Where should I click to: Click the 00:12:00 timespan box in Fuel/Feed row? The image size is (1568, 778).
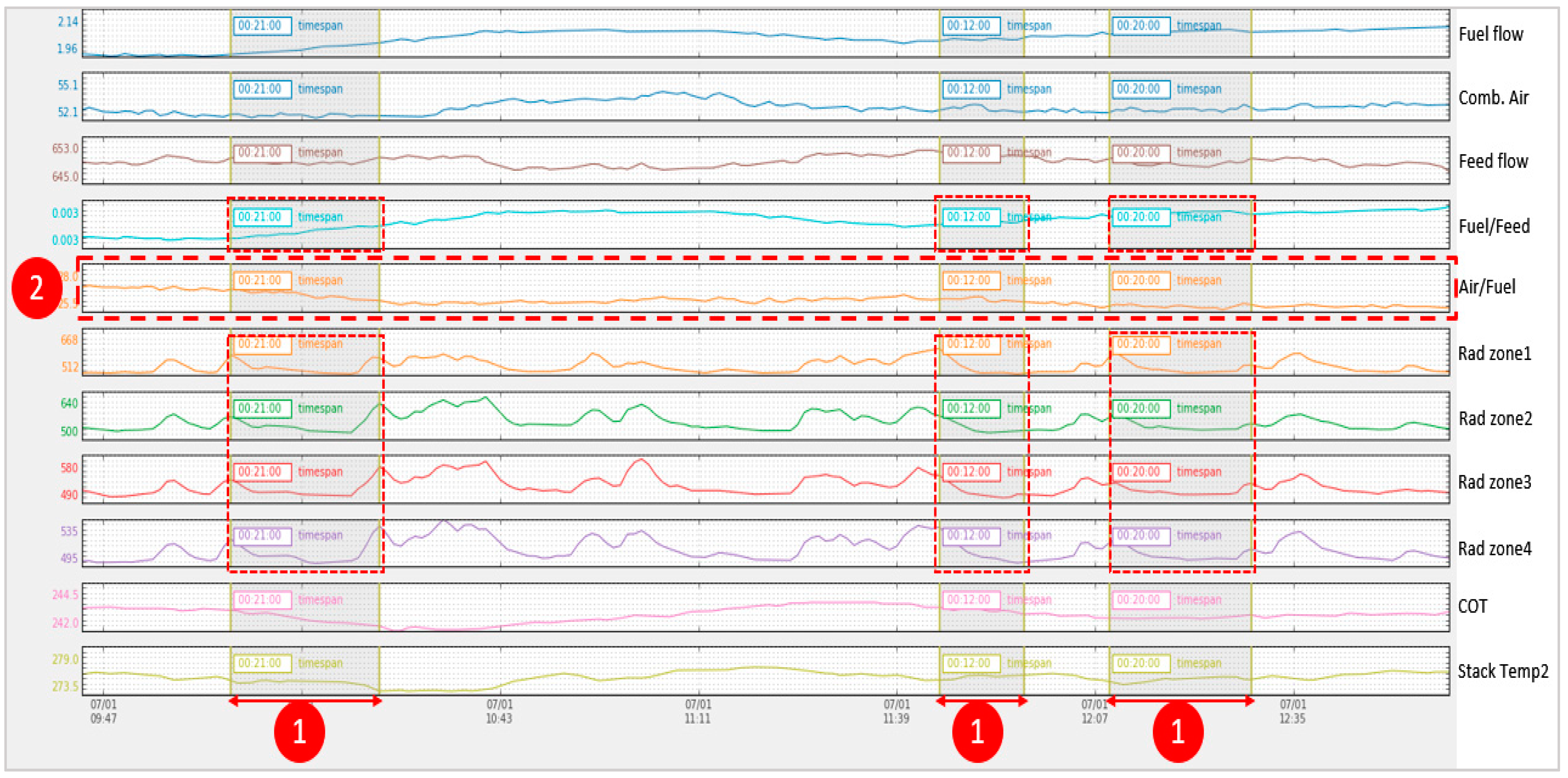(x=971, y=217)
